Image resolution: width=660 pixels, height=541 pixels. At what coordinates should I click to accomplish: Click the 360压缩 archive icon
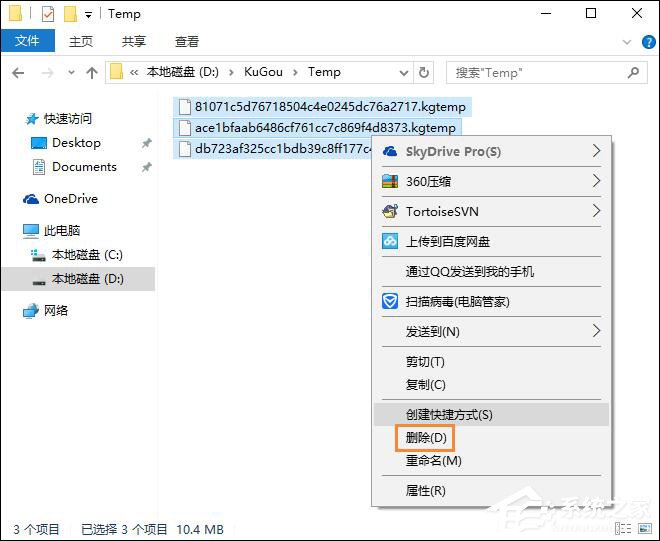(x=390, y=181)
